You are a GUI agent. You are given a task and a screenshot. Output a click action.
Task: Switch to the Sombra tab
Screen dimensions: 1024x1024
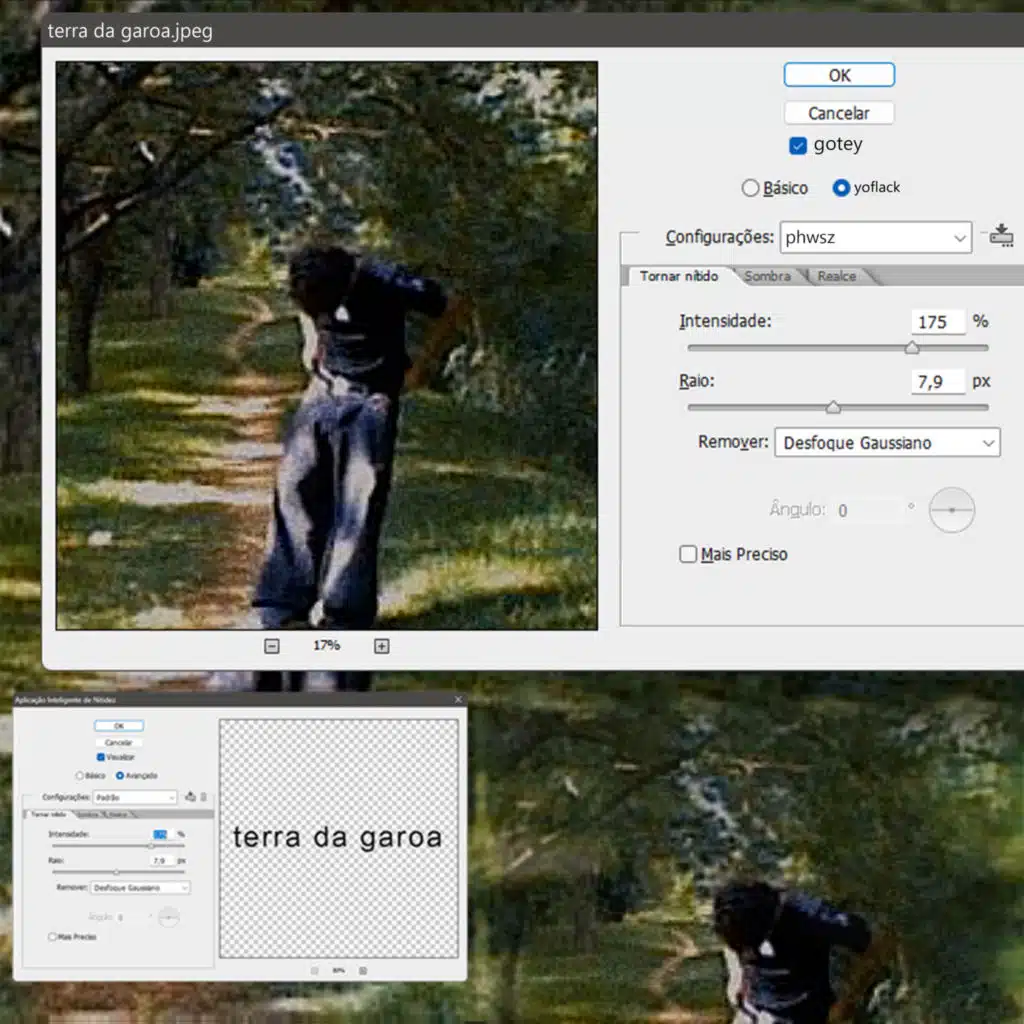[x=767, y=276]
